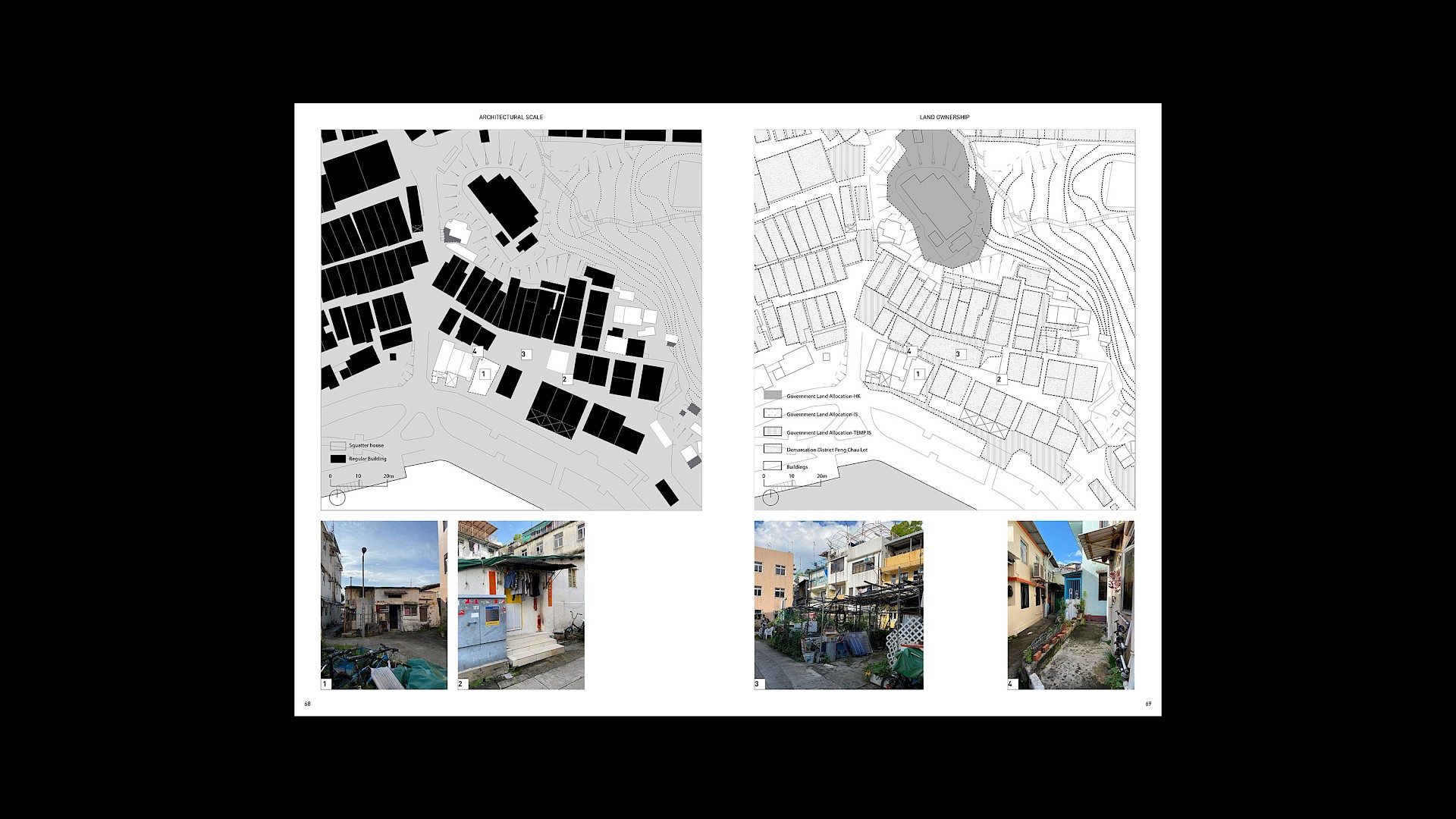This screenshot has width=1456, height=819.
Task: Click marker 1 on Architectural Scale map
Action: (x=483, y=374)
